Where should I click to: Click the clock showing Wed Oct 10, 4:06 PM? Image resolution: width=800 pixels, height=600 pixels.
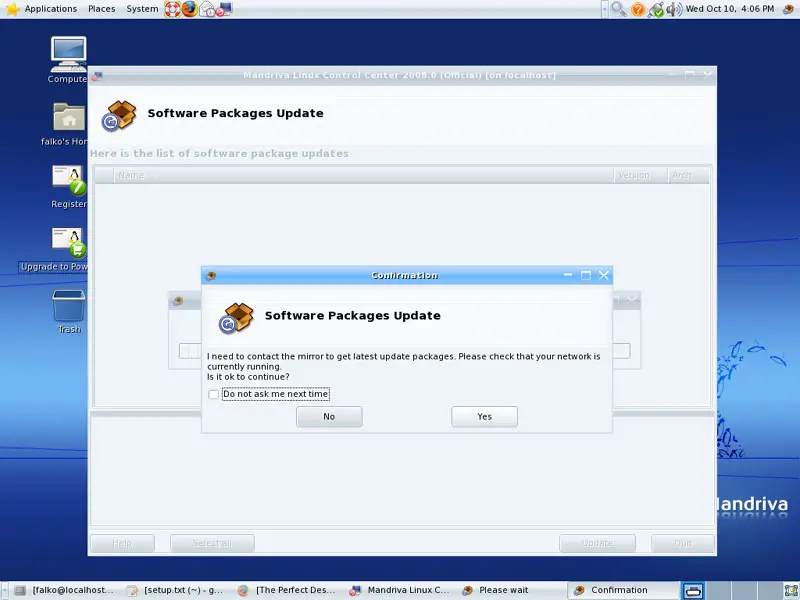(730, 9)
